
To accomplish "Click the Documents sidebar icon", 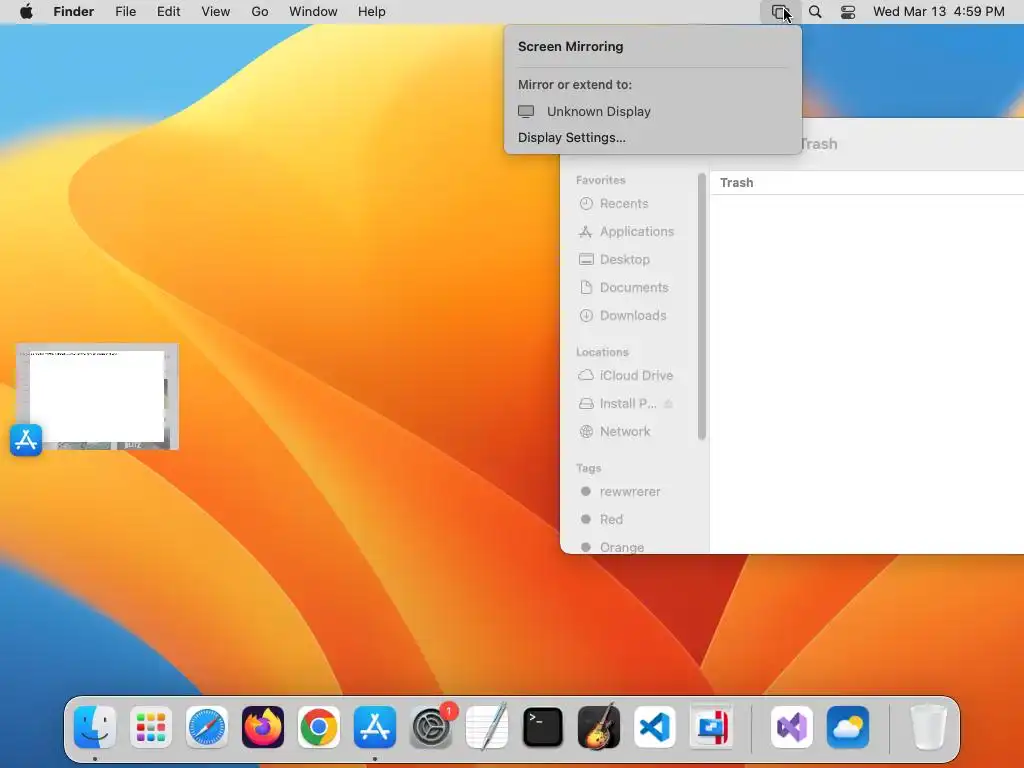I will [586, 287].
